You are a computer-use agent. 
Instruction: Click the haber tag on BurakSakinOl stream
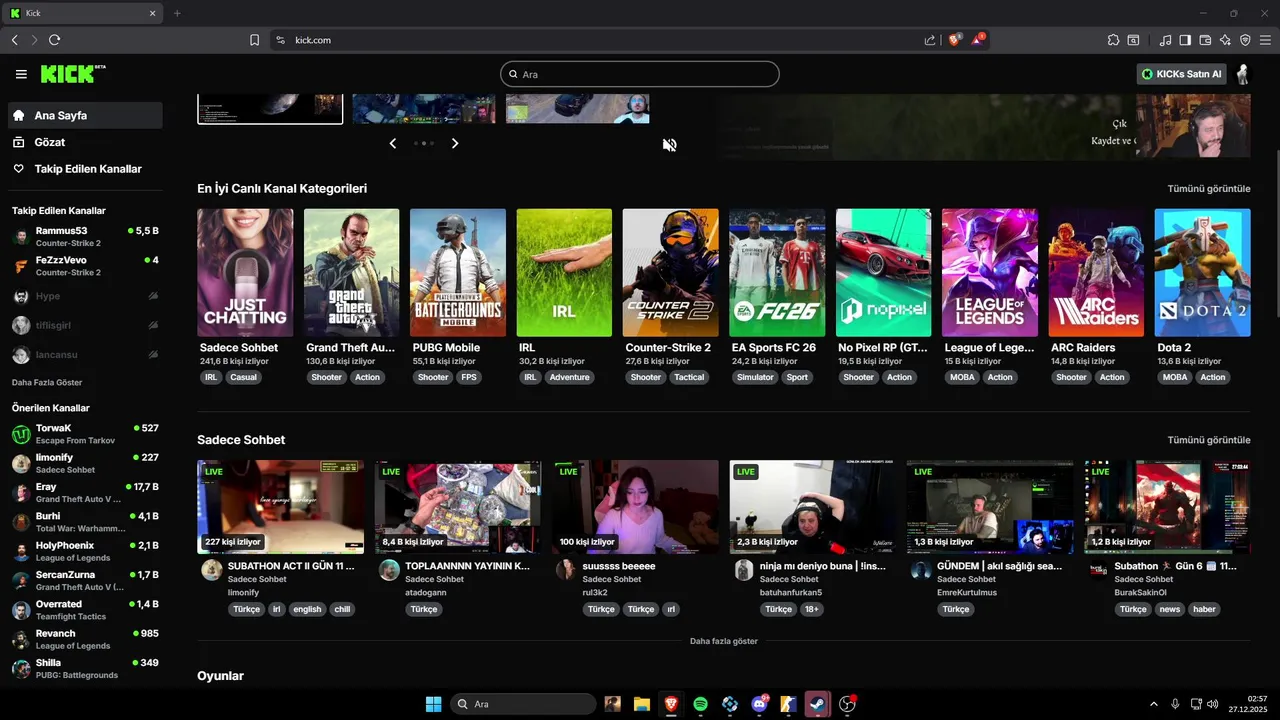1204,609
